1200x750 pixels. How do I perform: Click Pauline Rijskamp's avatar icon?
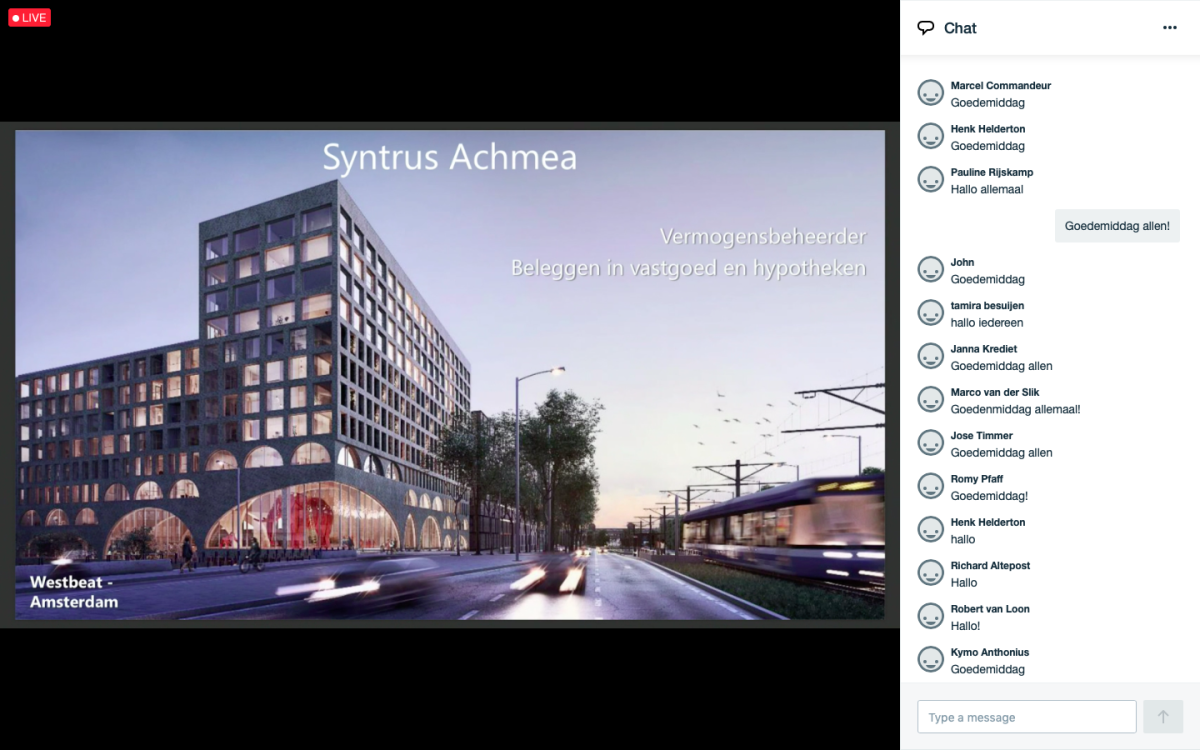click(x=931, y=180)
